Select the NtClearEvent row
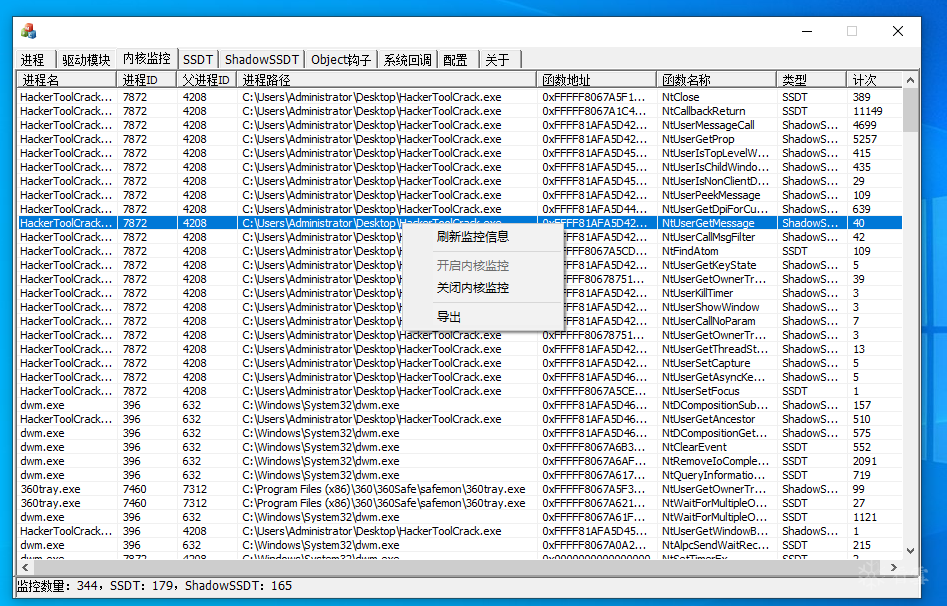947x606 pixels. click(x=460, y=447)
